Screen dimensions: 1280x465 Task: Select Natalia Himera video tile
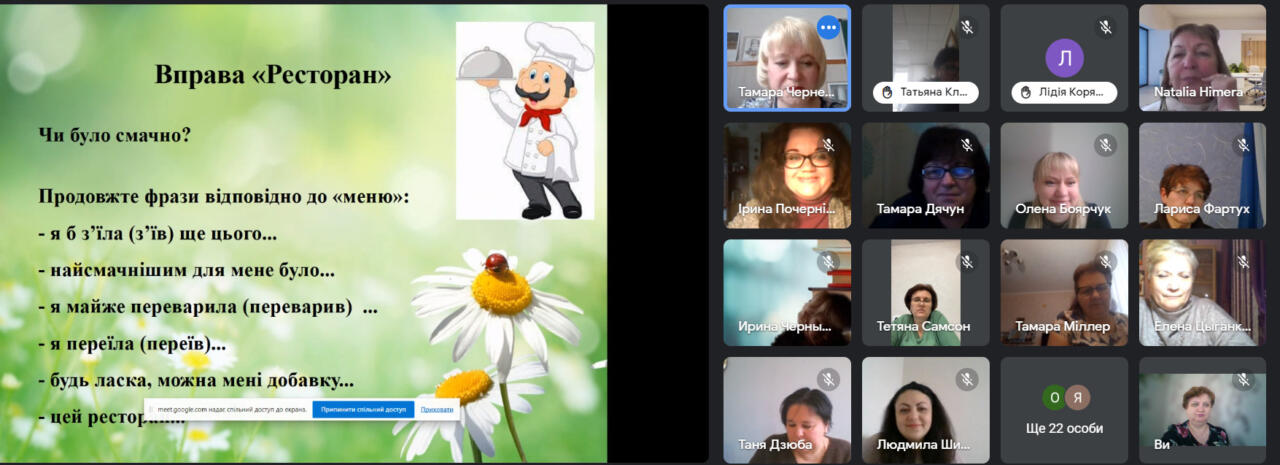[1202, 58]
